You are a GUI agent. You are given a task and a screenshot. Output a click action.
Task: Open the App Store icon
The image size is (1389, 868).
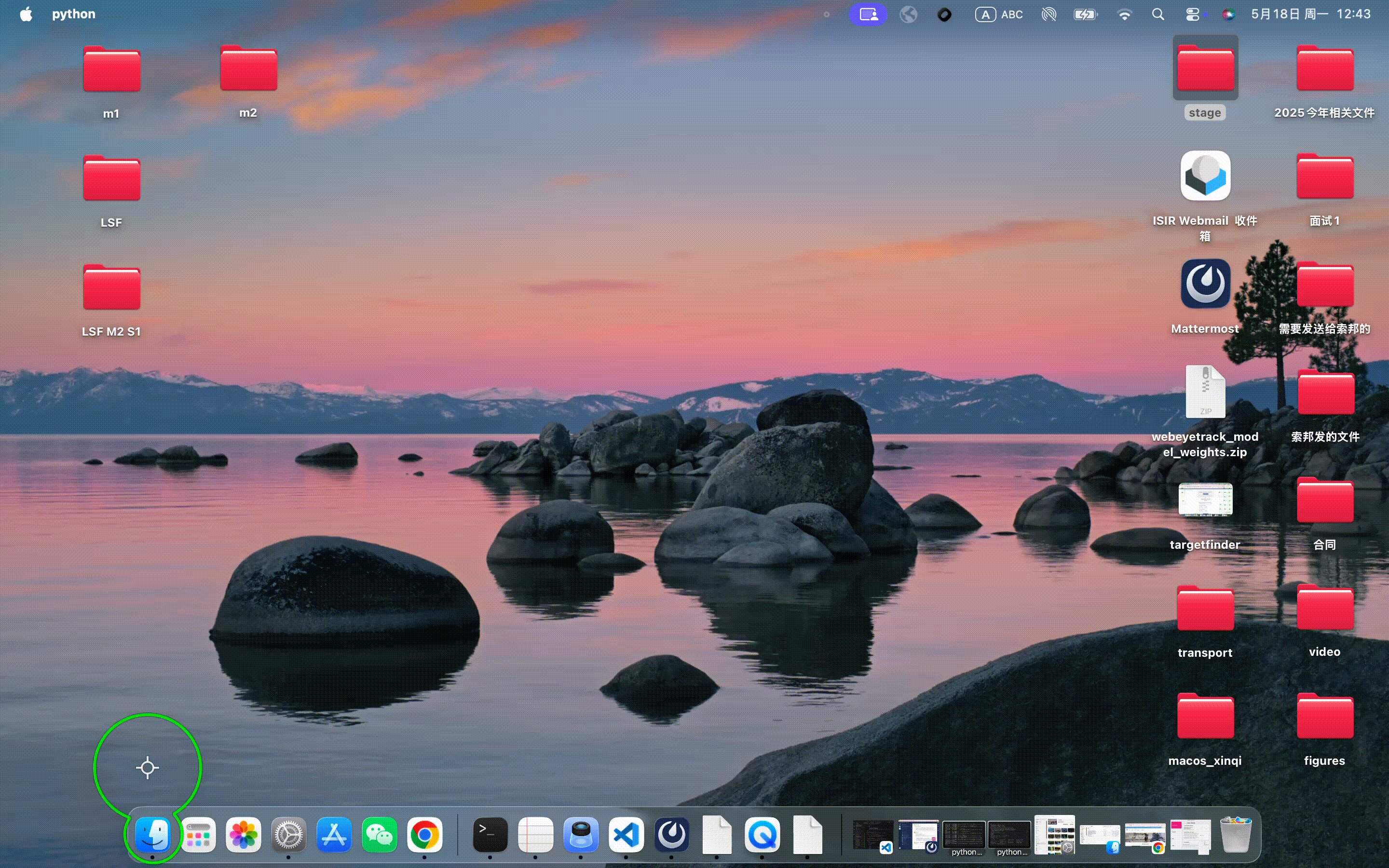(334, 835)
